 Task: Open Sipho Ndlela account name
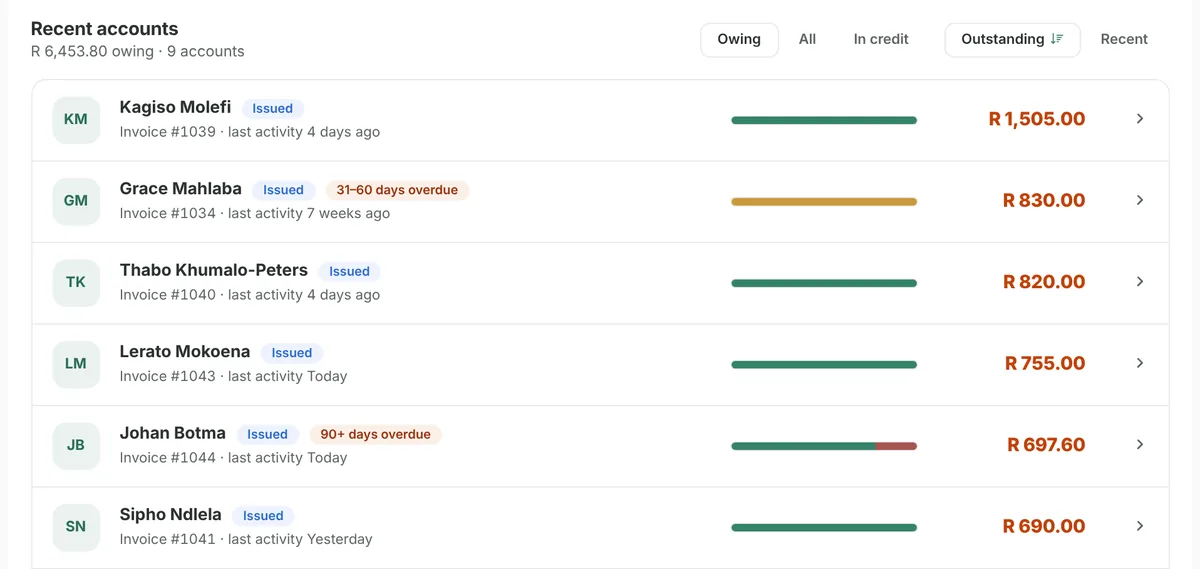[170, 515]
